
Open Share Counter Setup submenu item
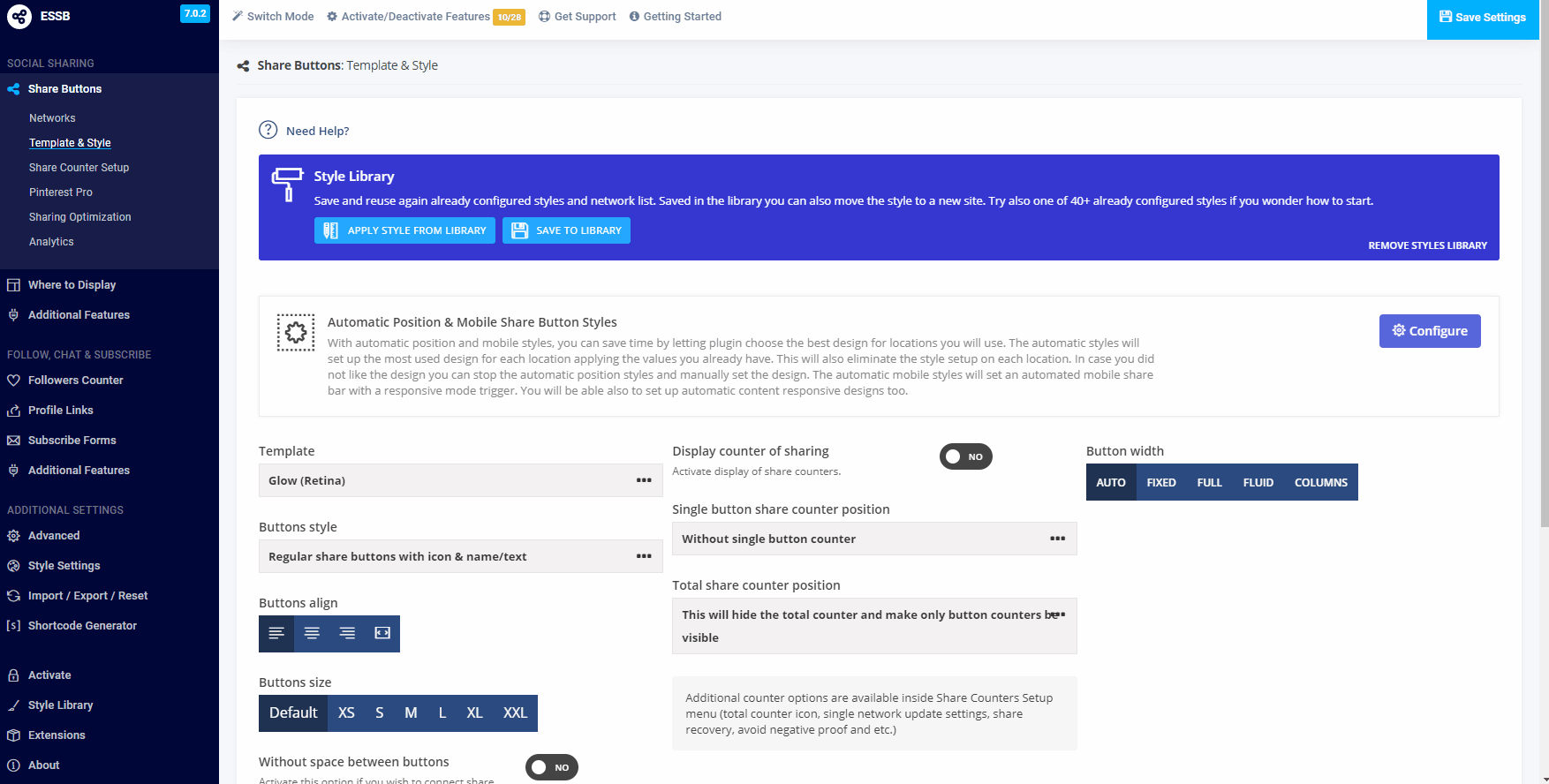(79, 168)
